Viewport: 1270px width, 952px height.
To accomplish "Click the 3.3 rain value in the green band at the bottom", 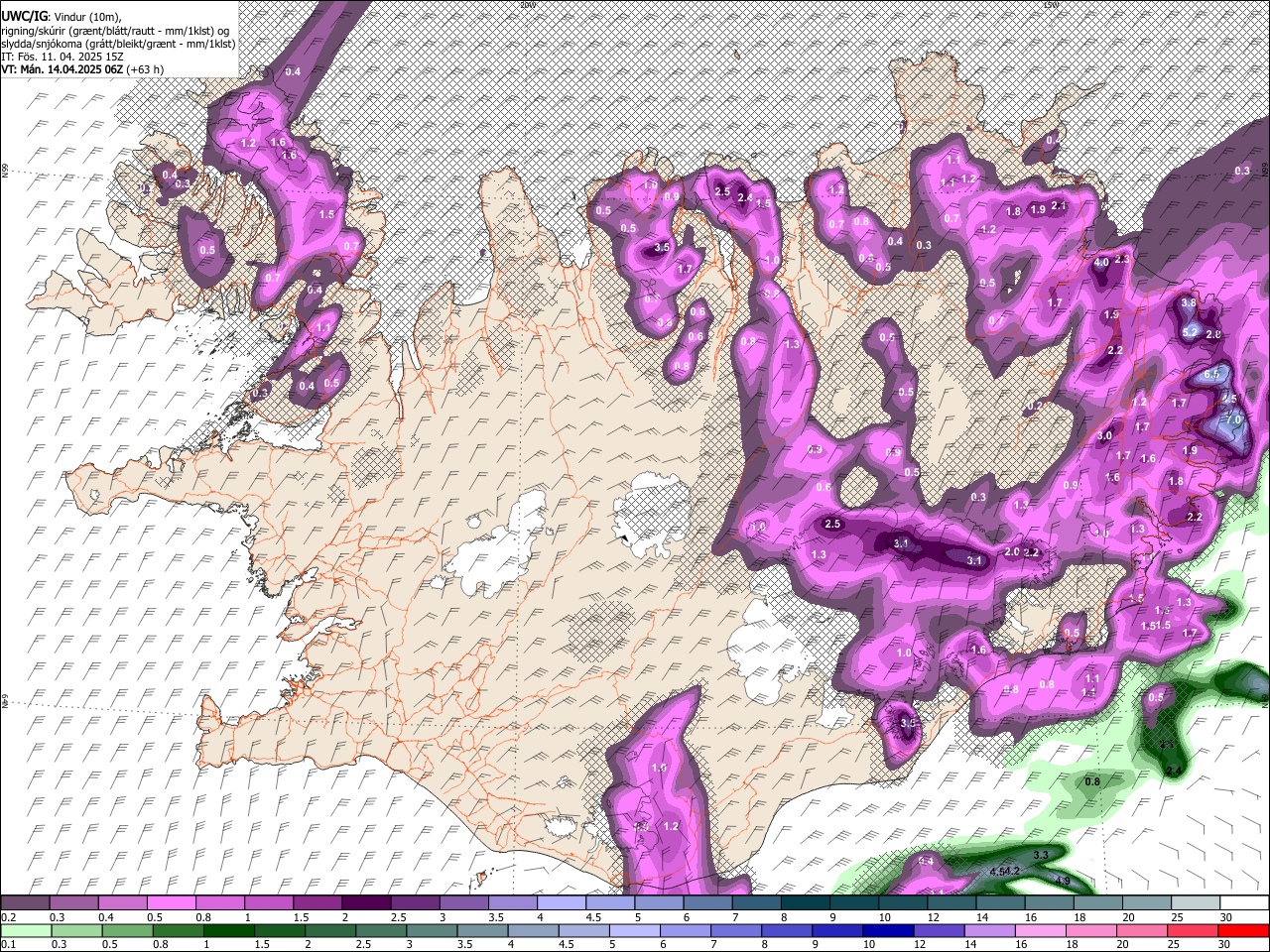I will click(x=1041, y=855).
